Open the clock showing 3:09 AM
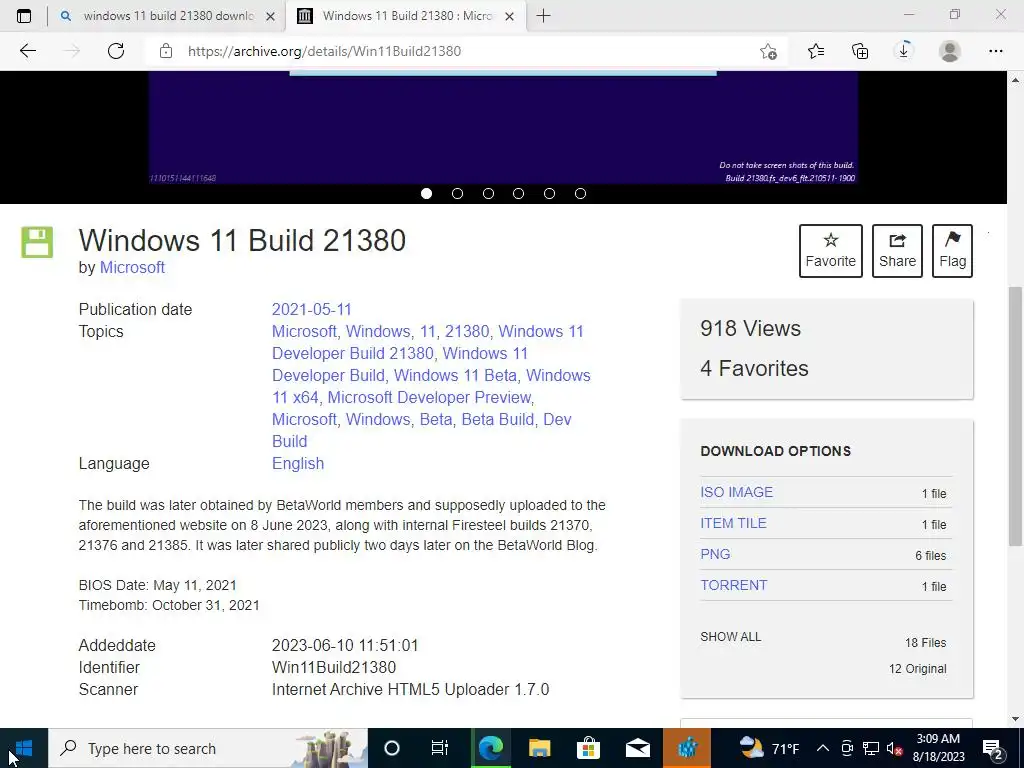The width and height of the screenshot is (1024, 768). click(x=938, y=748)
